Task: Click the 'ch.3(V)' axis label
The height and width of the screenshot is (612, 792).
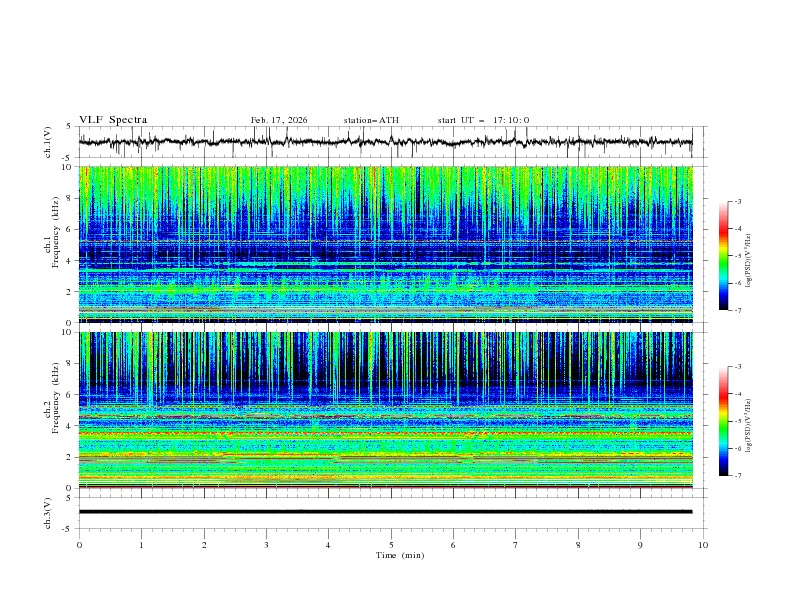Action: click(x=48, y=513)
